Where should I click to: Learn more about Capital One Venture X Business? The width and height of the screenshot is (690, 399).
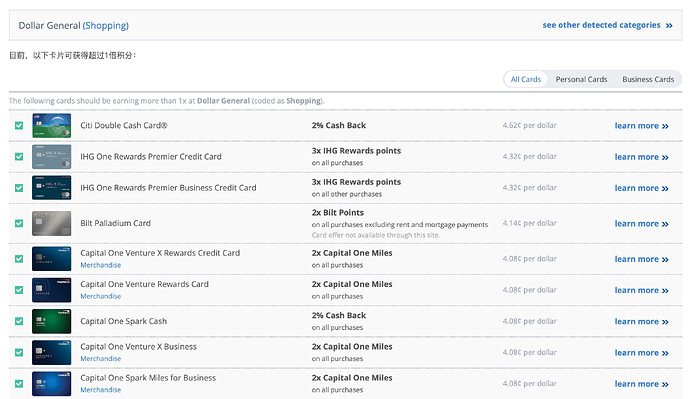click(x=642, y=353)
